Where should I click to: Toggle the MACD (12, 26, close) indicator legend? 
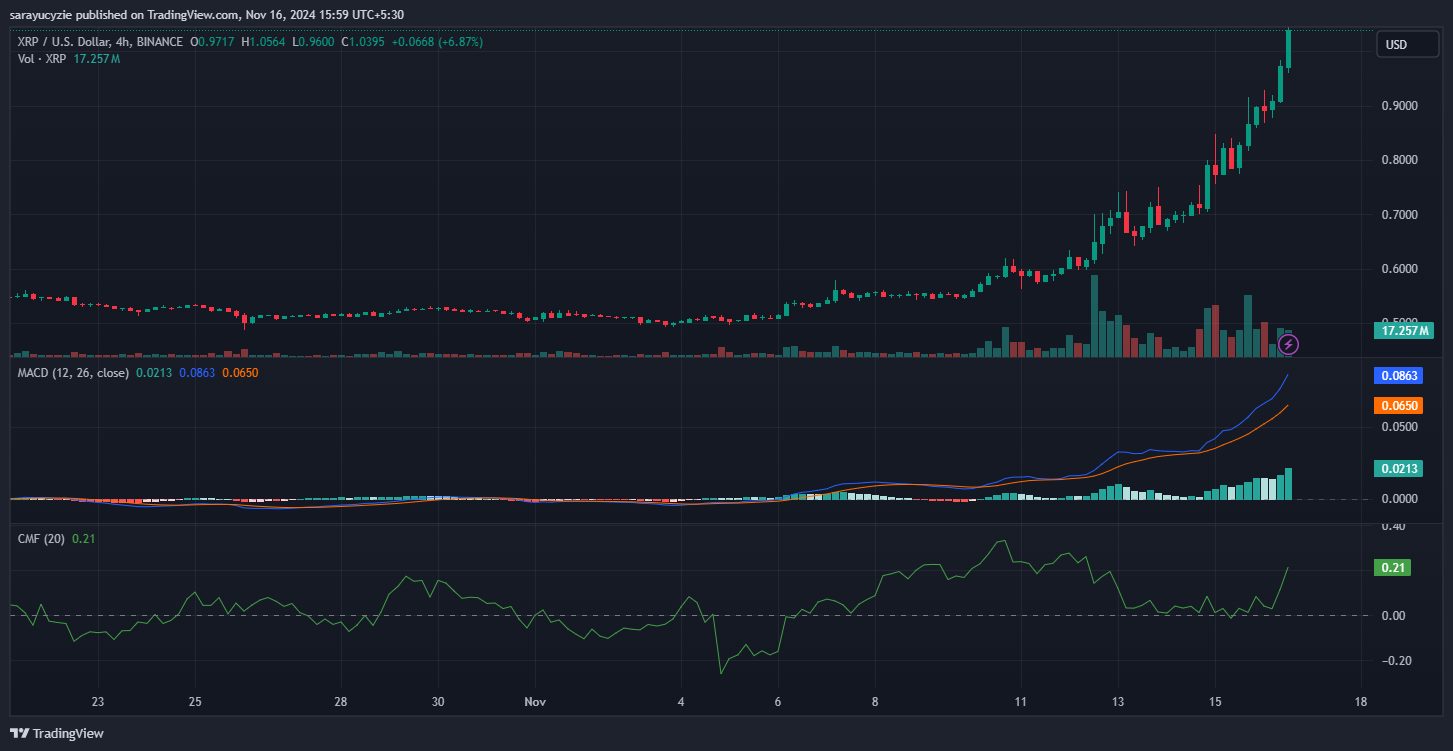click(x=72, y=372)
